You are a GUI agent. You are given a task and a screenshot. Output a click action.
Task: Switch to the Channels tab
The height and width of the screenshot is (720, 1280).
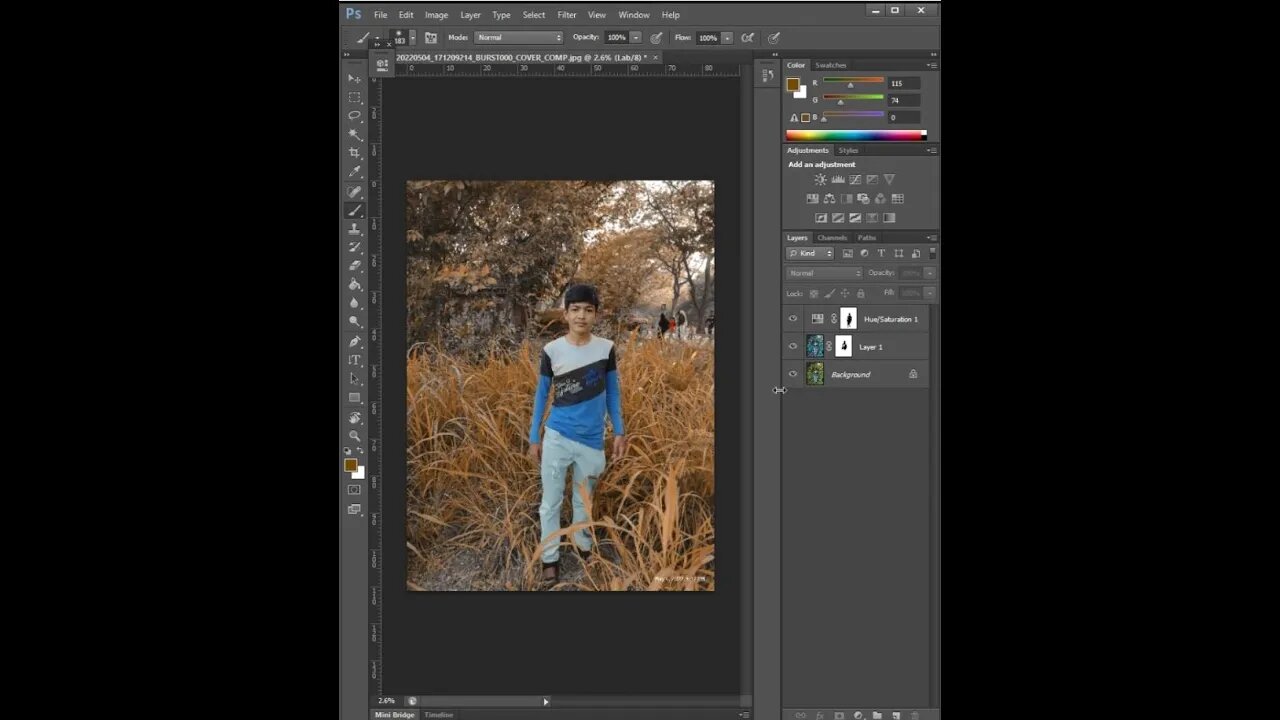pos(832,238)
